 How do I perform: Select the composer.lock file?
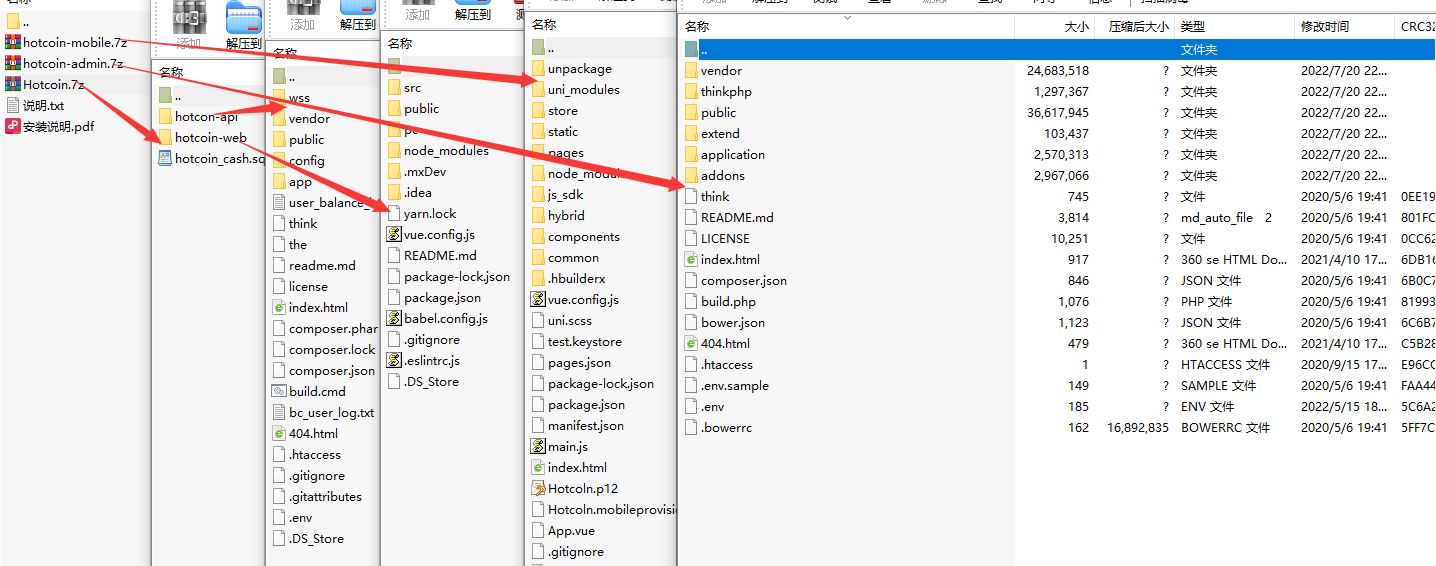[325, 349]
